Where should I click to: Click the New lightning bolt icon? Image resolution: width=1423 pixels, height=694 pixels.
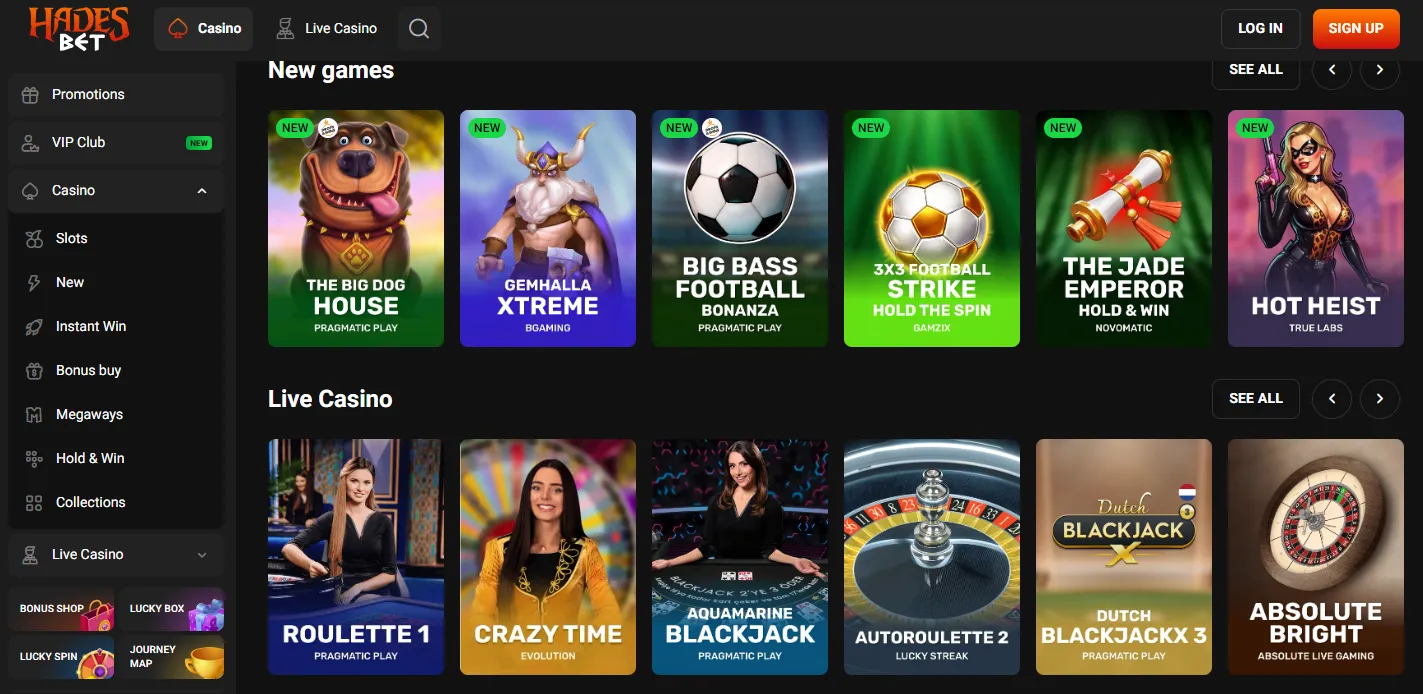(x=34, y=282)
